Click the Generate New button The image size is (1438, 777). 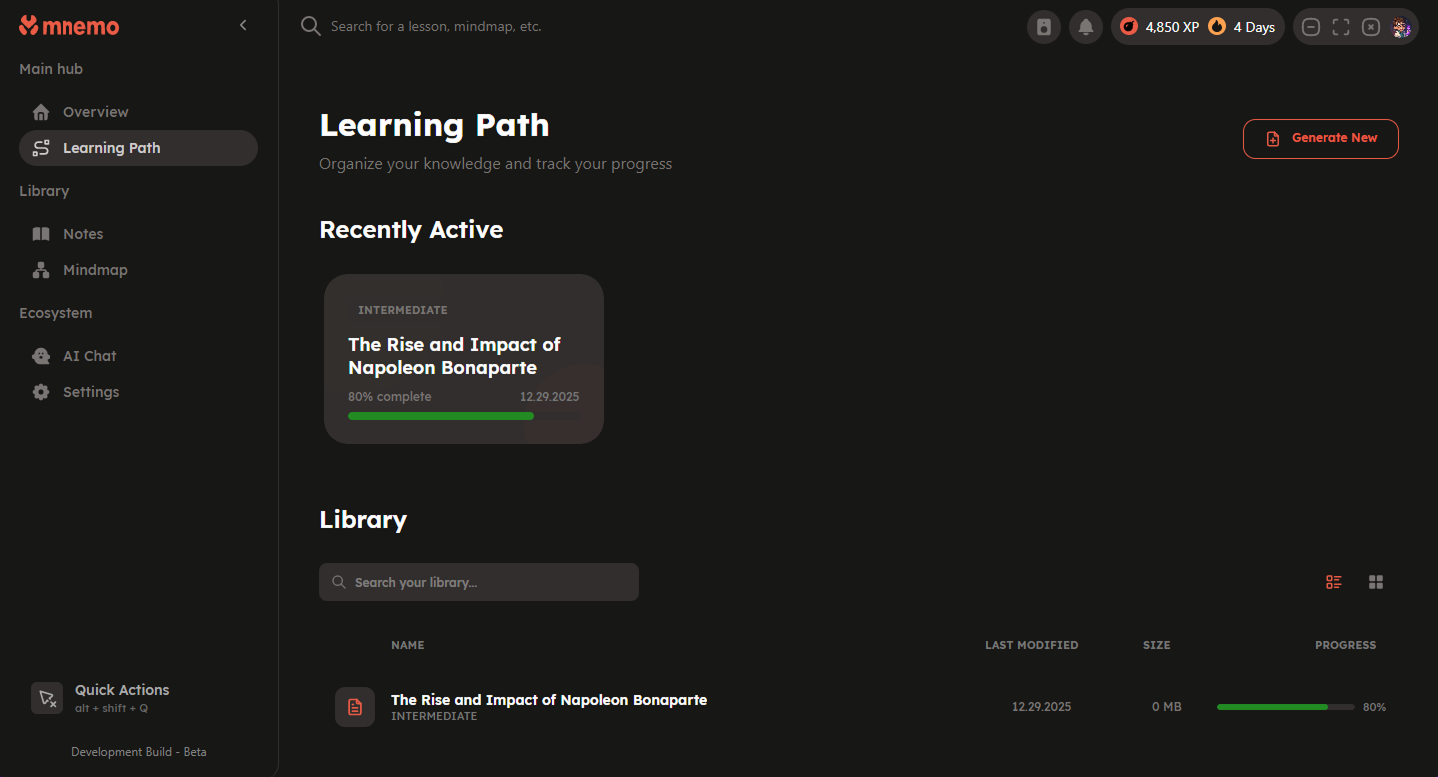click(x=1320, y=139)
